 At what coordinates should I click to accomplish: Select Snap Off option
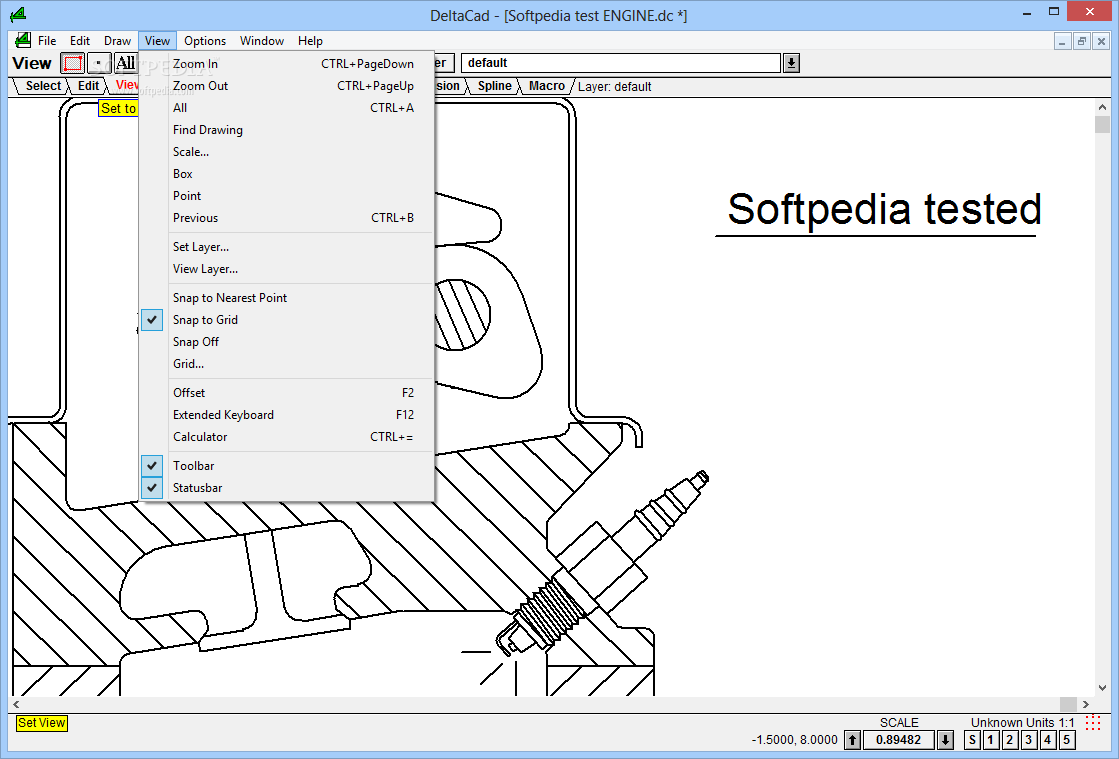point(287,342)
